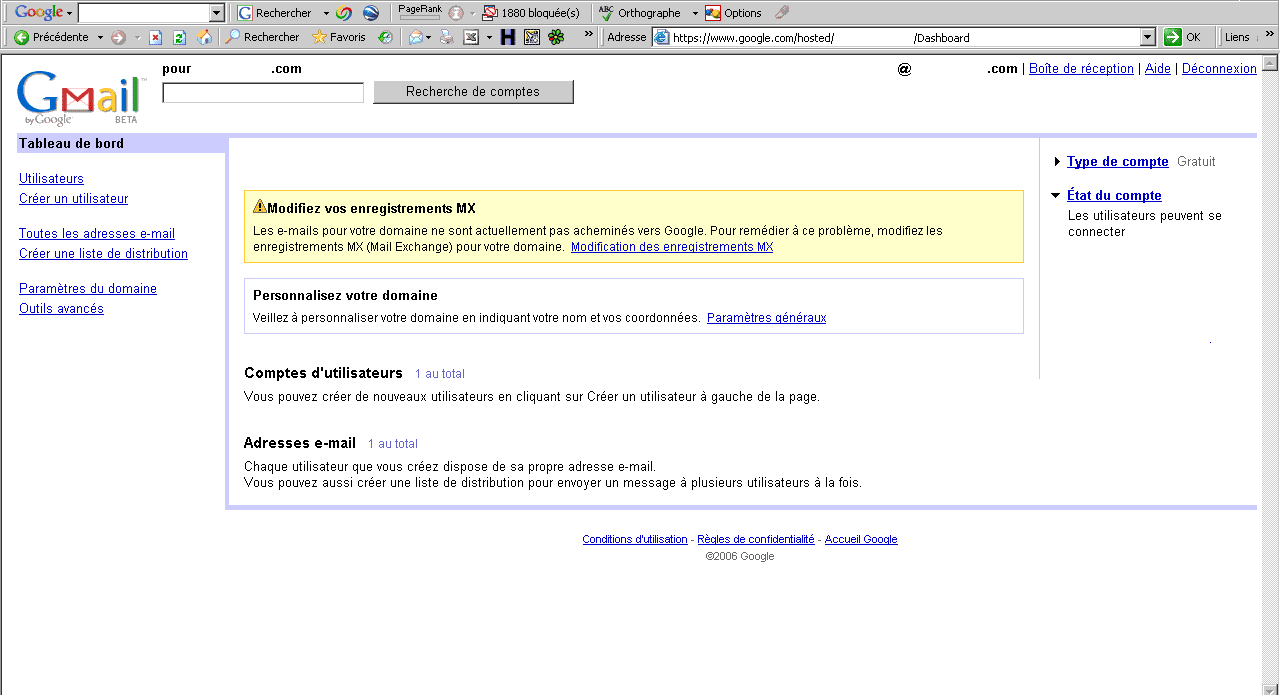Open the Edit icon dropdown arrow
1280x695 pixels.
489,37
